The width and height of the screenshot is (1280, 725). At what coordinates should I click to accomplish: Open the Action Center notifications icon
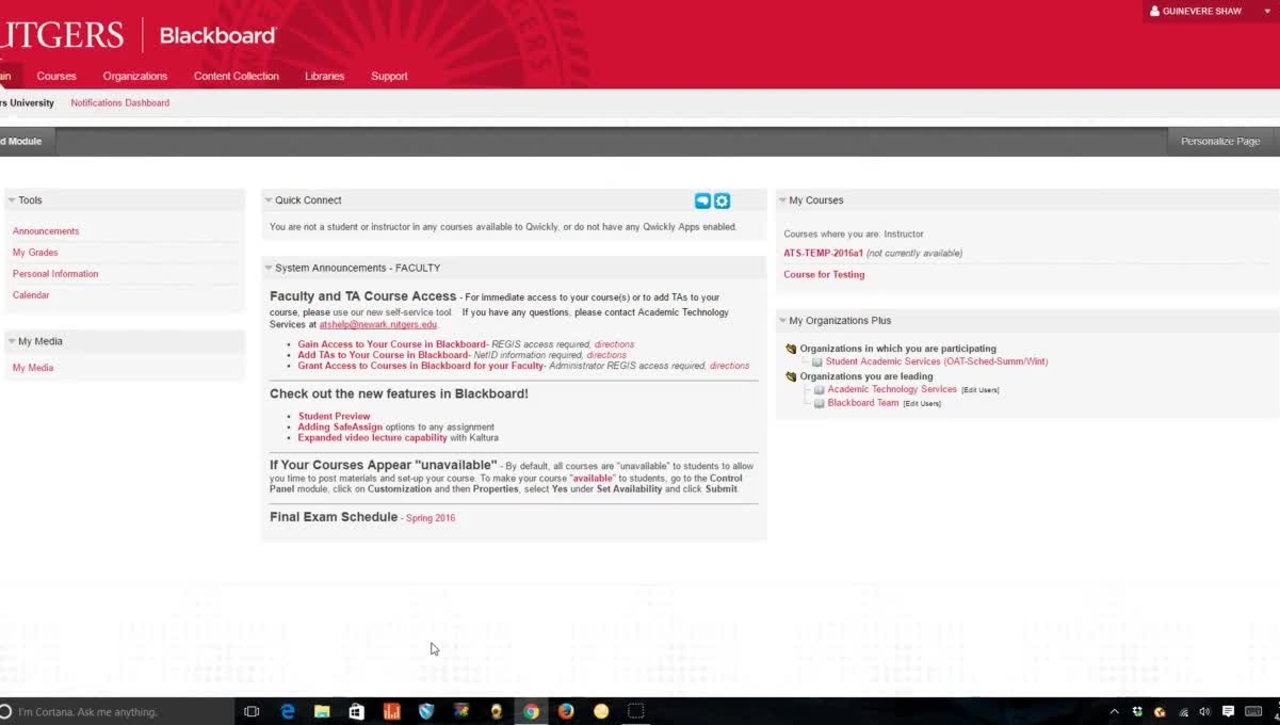[x=1228, y=712]
